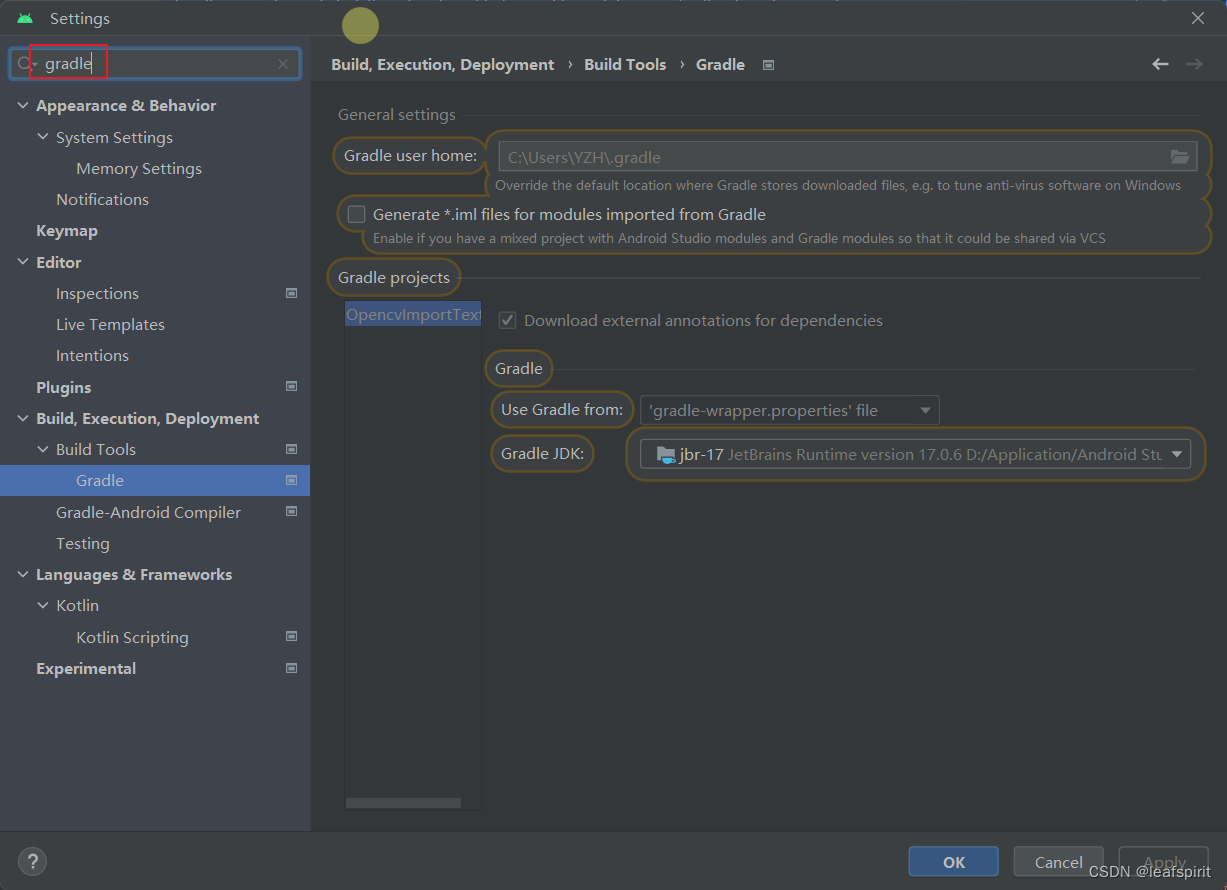
Task: Open the Gradle JDK dropdown
Action: click(x=915, y=454)
